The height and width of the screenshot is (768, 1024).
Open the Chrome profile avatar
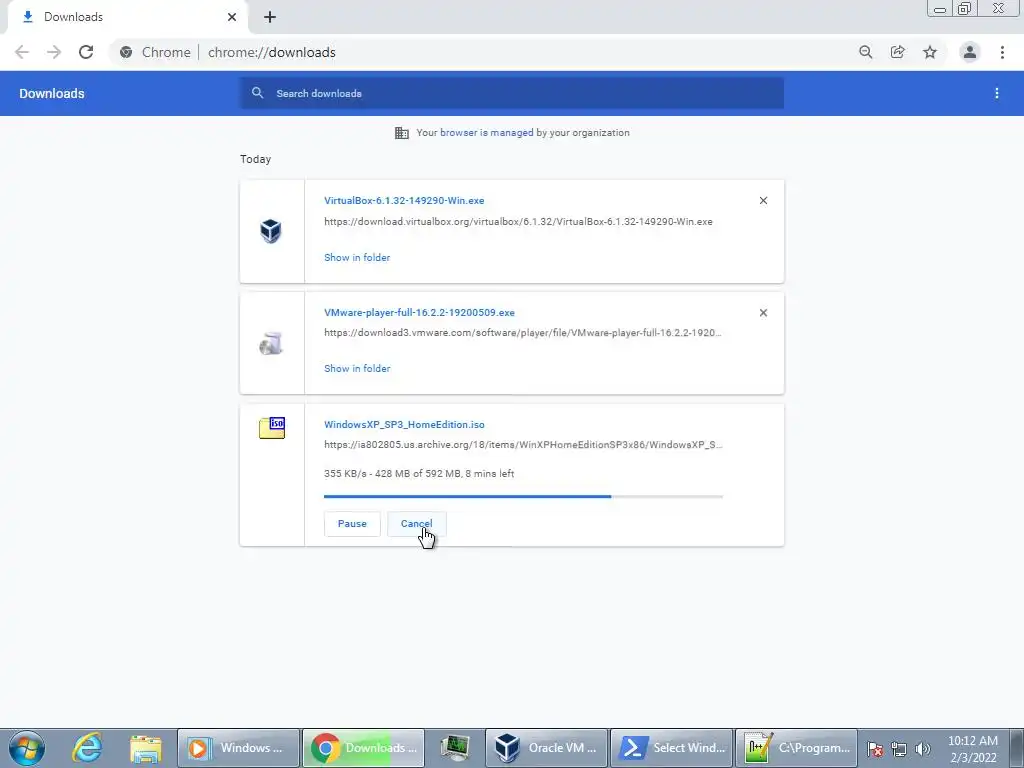click(x=970, y=52)
